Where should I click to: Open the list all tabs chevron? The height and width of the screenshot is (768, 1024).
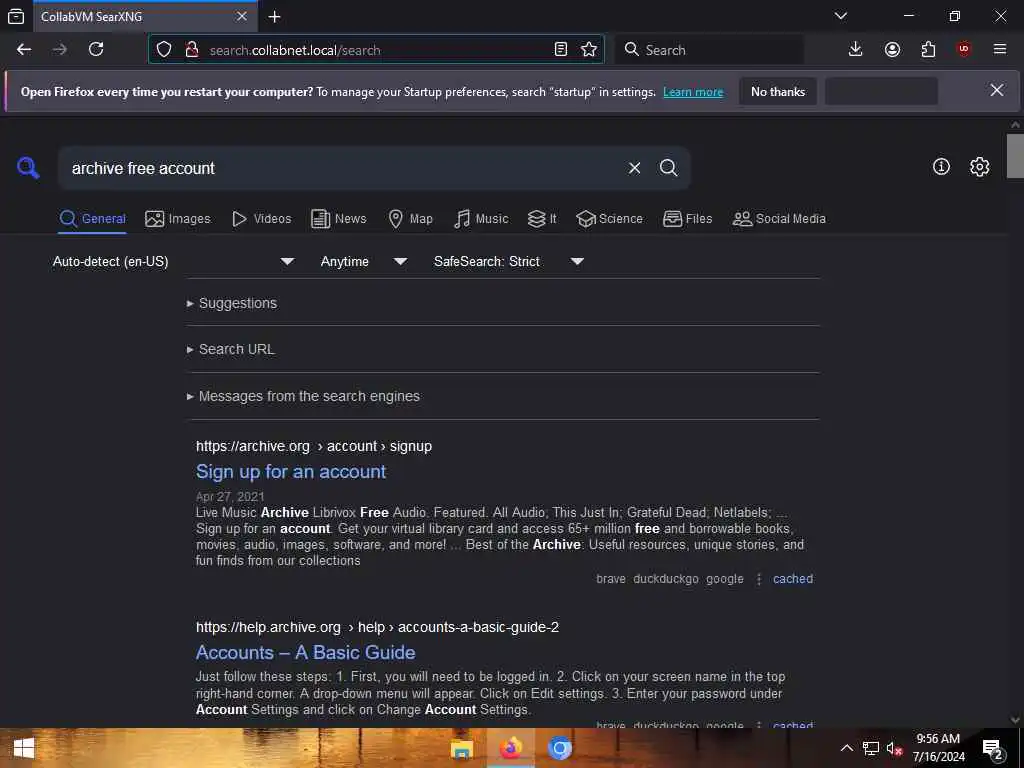(x=841, y=16)
